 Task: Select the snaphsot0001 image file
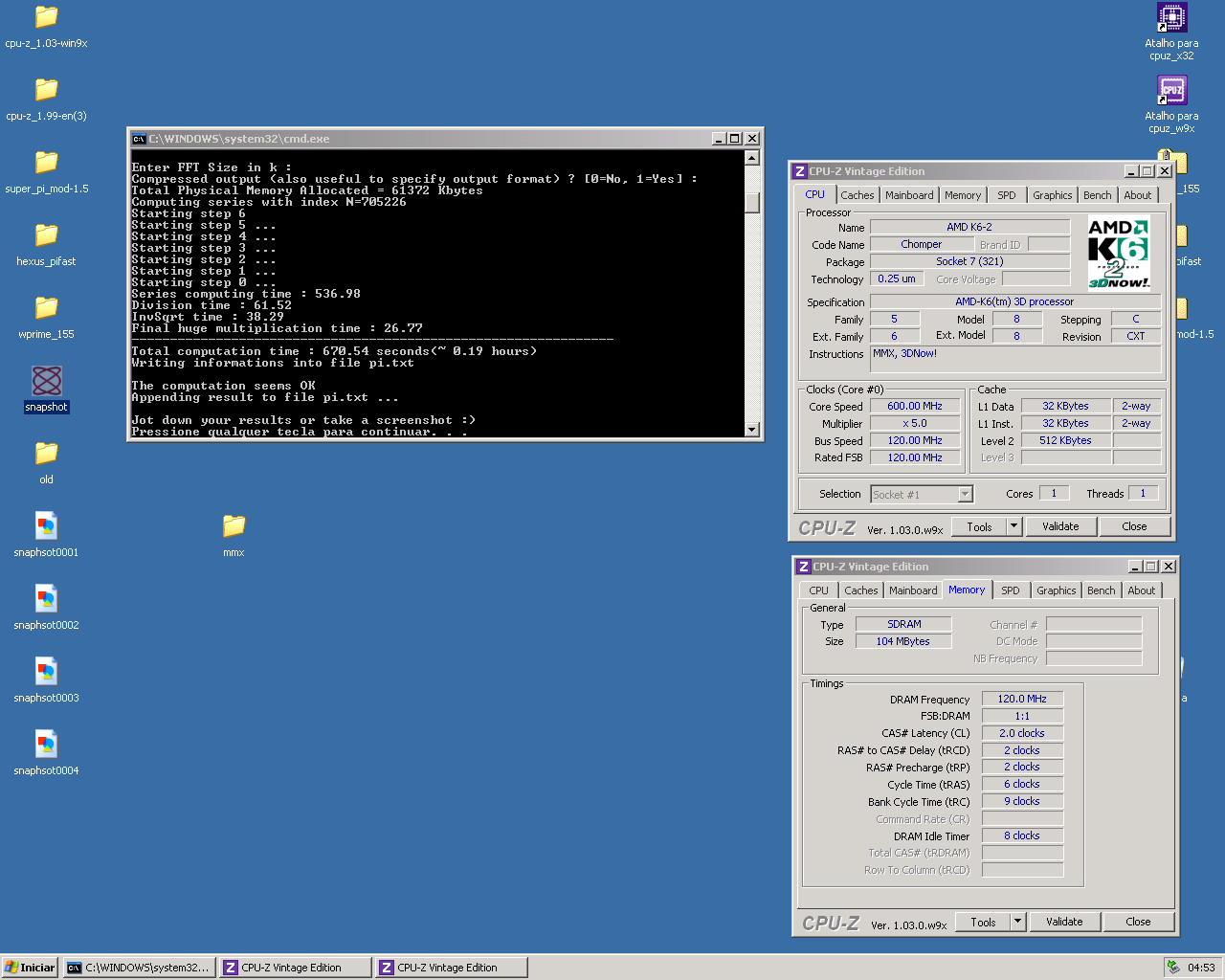(46, 527)
